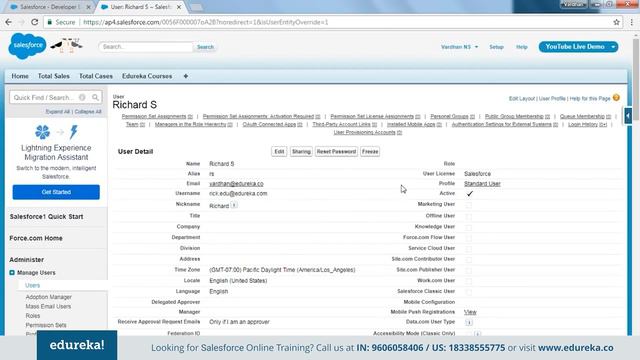Click Expand All in sidebar

(58, 111)
